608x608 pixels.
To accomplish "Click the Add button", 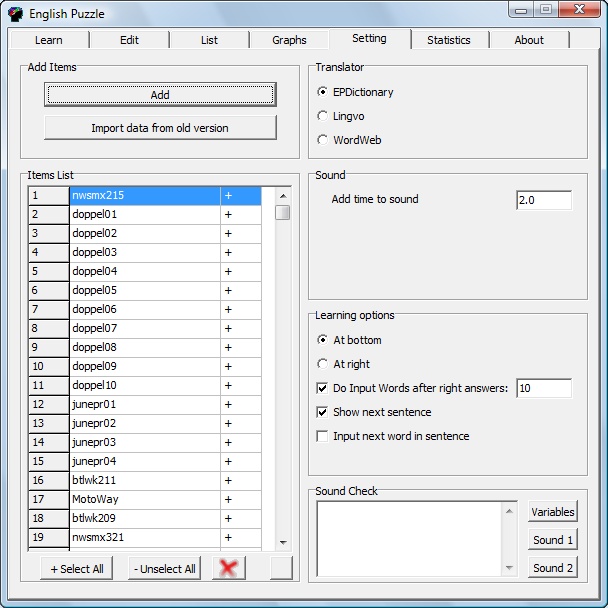I will [x=160, y=95].
